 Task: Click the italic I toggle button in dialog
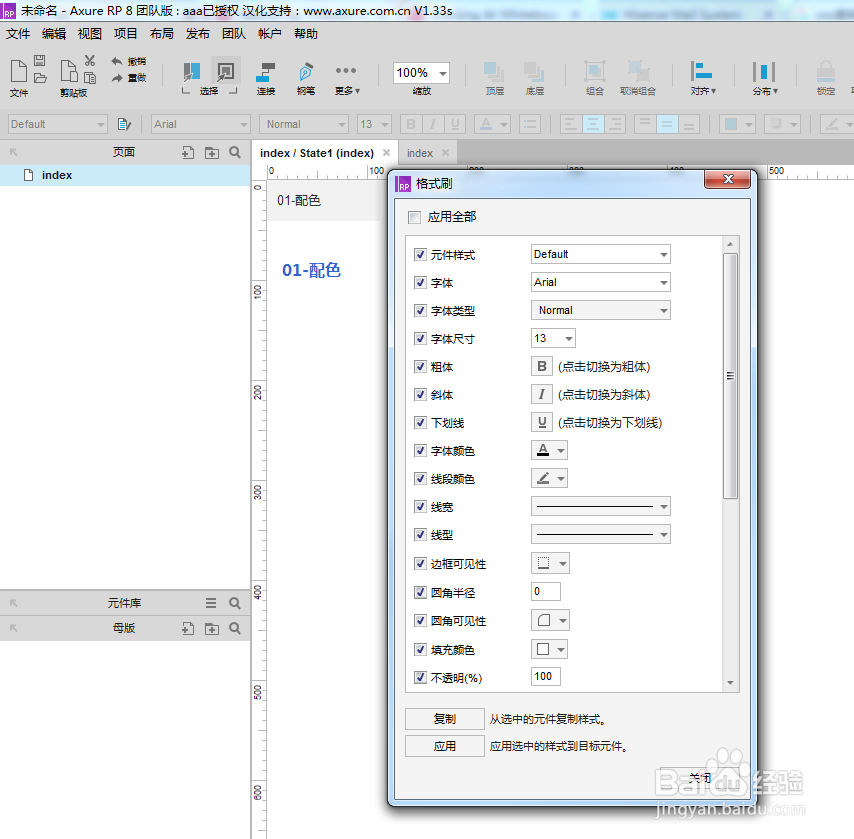pyautogui.click(x=541, y=394)
